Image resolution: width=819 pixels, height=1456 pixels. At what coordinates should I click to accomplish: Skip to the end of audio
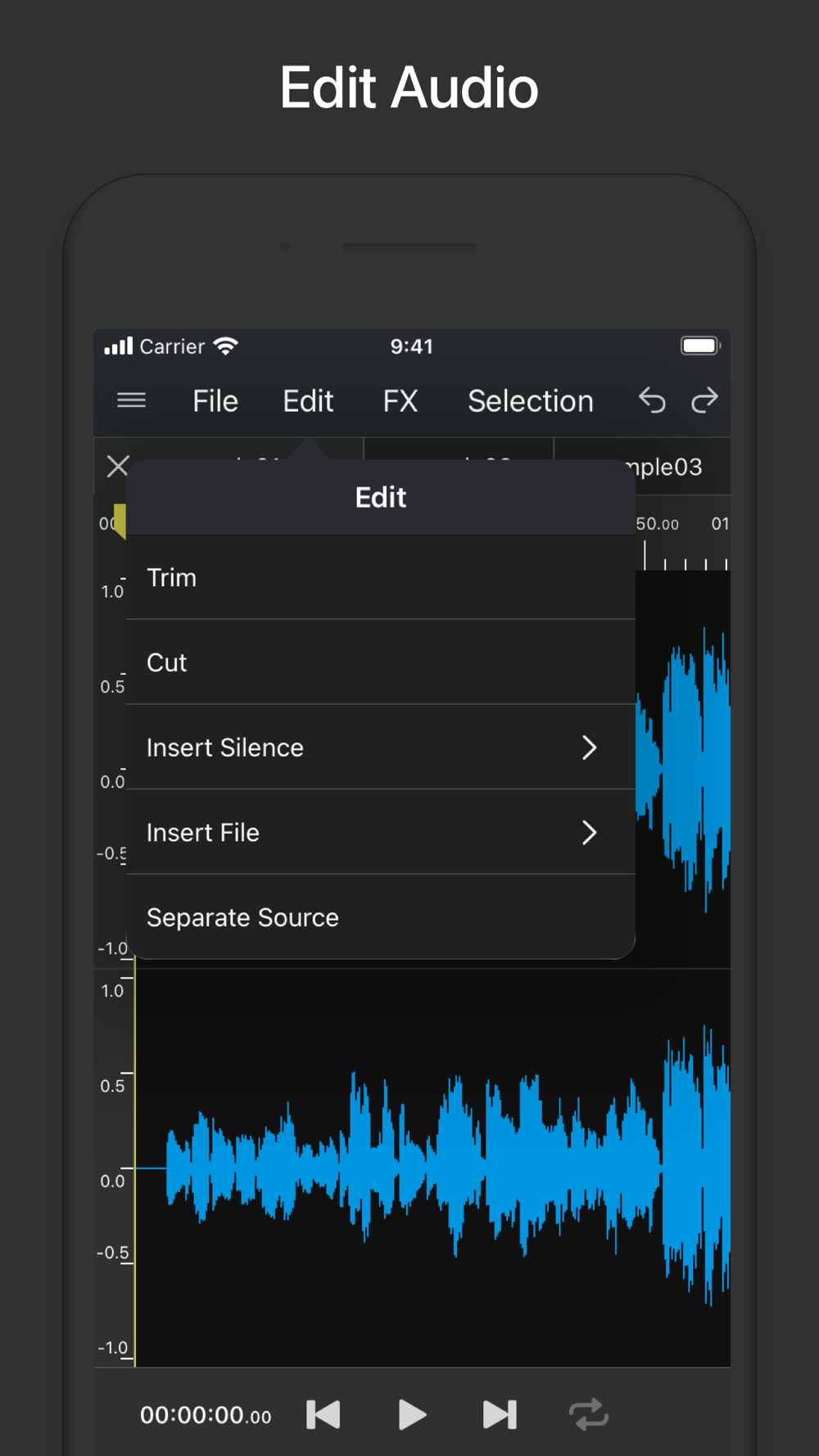coord(500,1414)
